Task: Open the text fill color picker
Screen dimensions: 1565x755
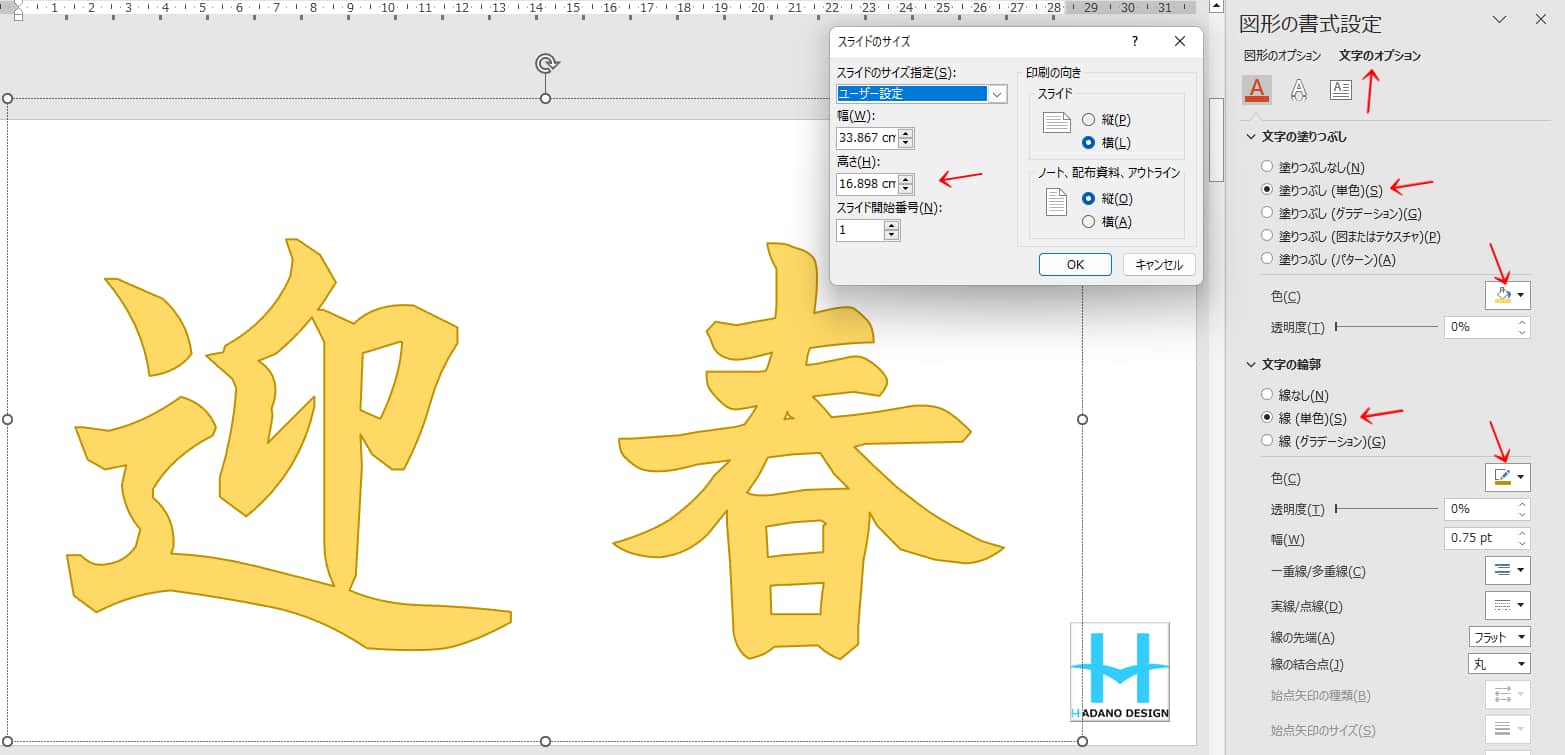Action: (x=1507, y=295)
